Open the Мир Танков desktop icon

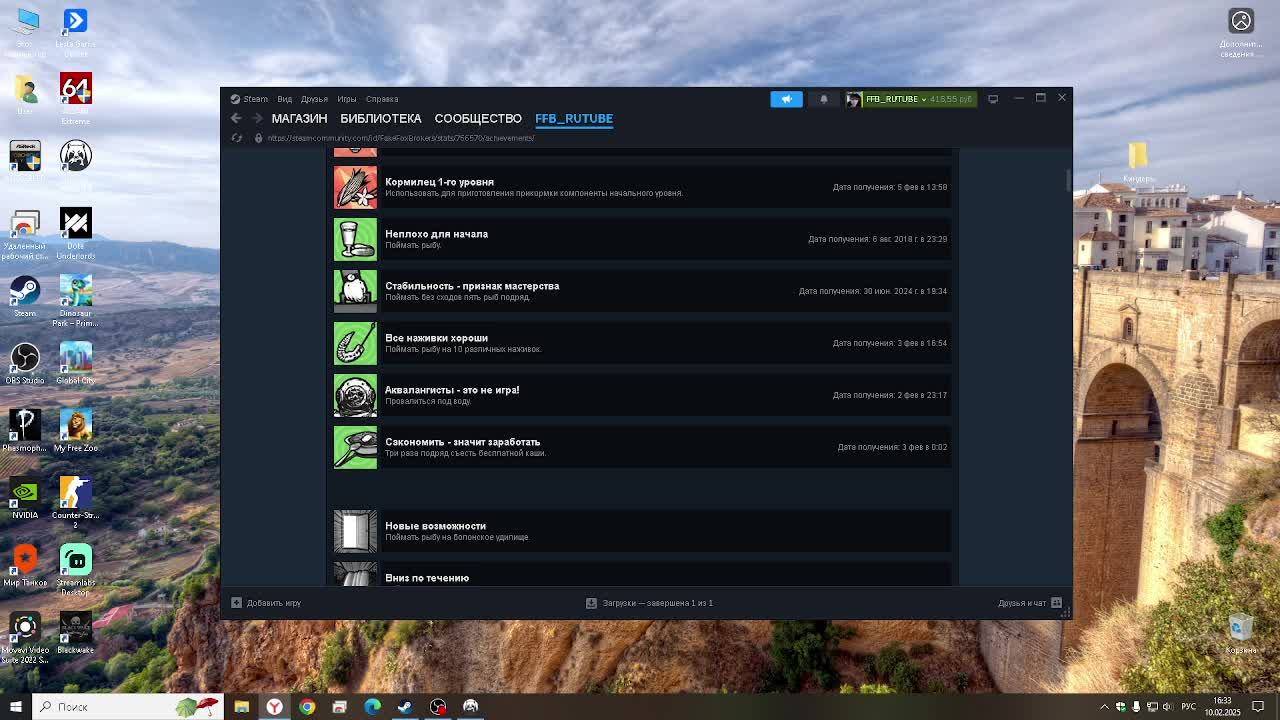25,565
